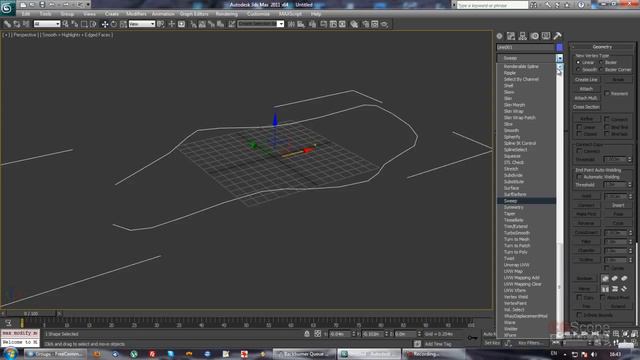
Task: Open the Edit menu
Action: point(26,14)
